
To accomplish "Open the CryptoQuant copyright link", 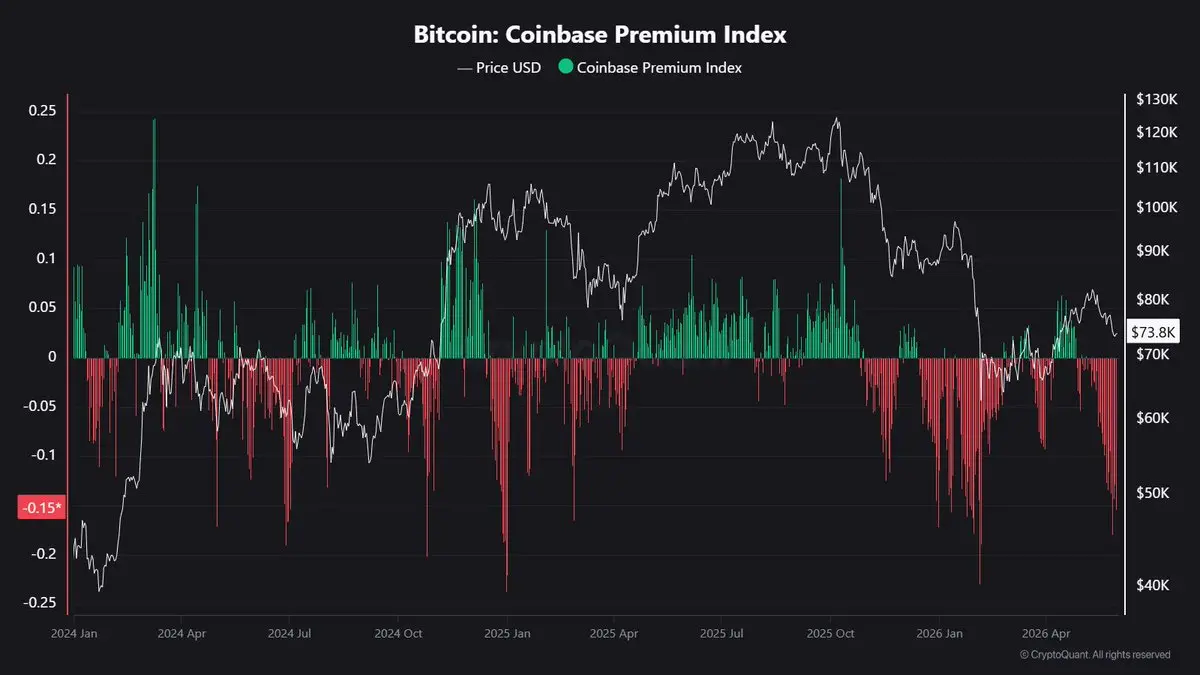I will click(1095, 654).
